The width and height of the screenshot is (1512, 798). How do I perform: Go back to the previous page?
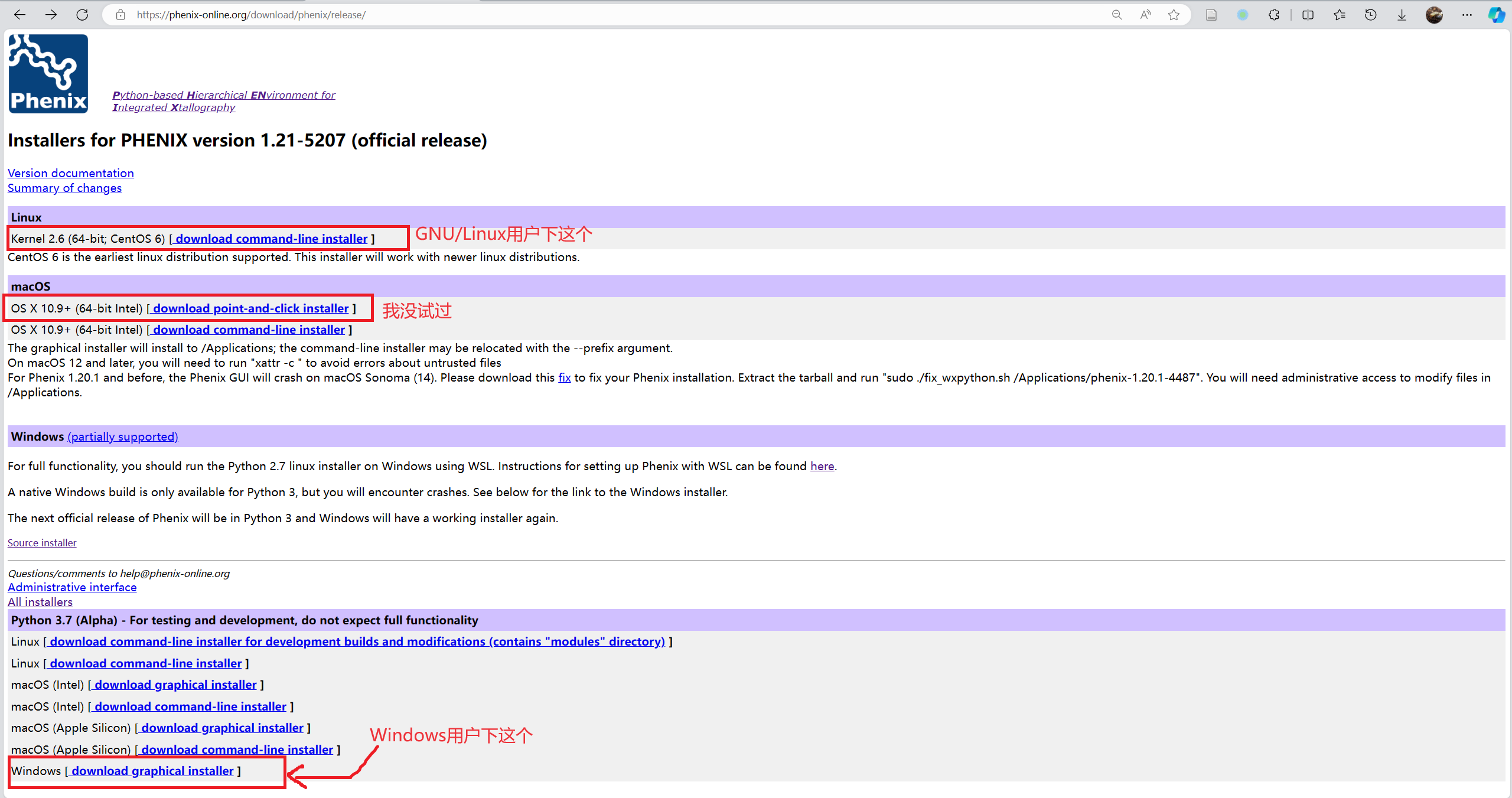pyautogui.click(x=20, y=15)
